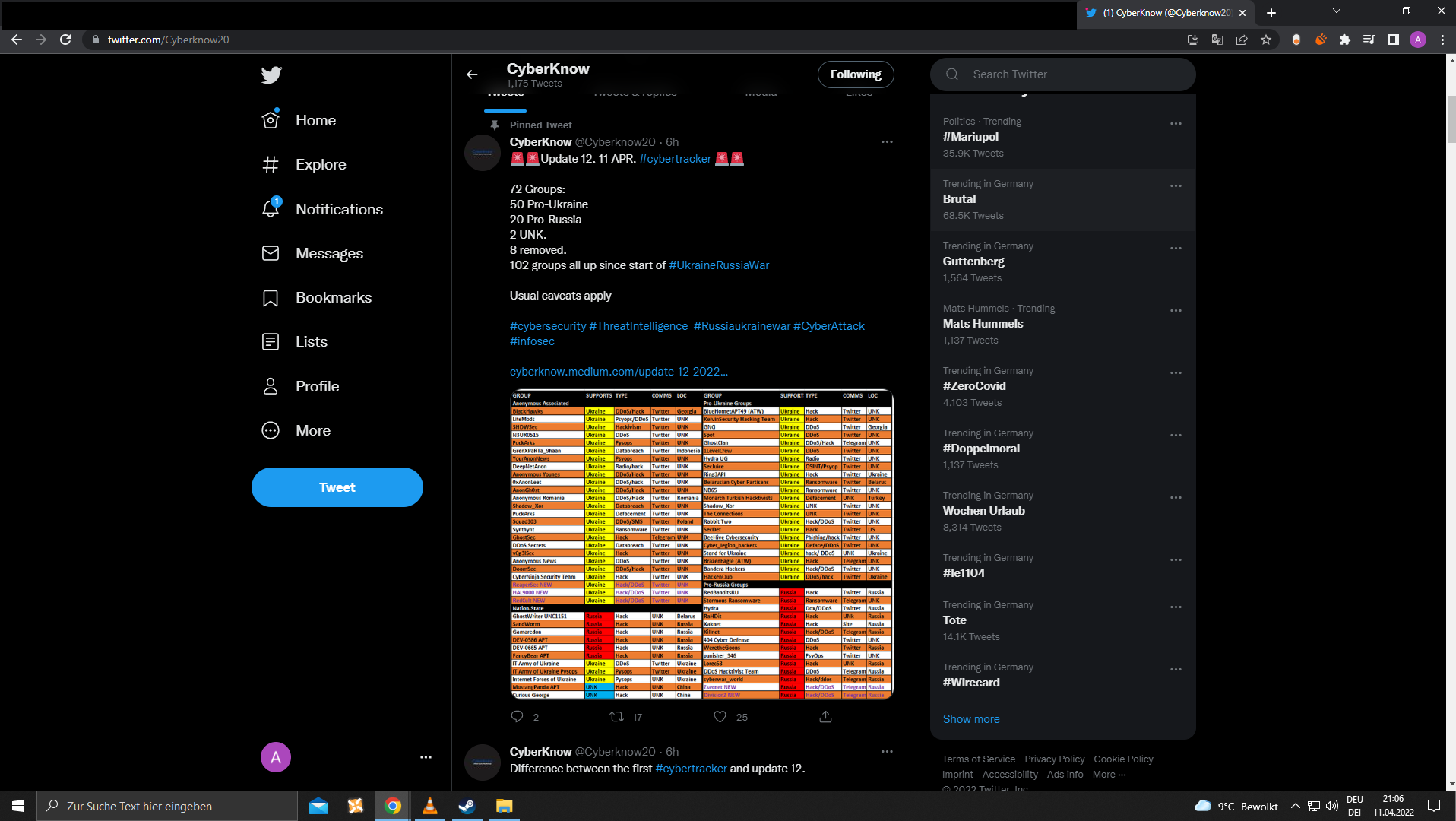
Task: Open the #Wirecard trend
Action: coord(971,683)
